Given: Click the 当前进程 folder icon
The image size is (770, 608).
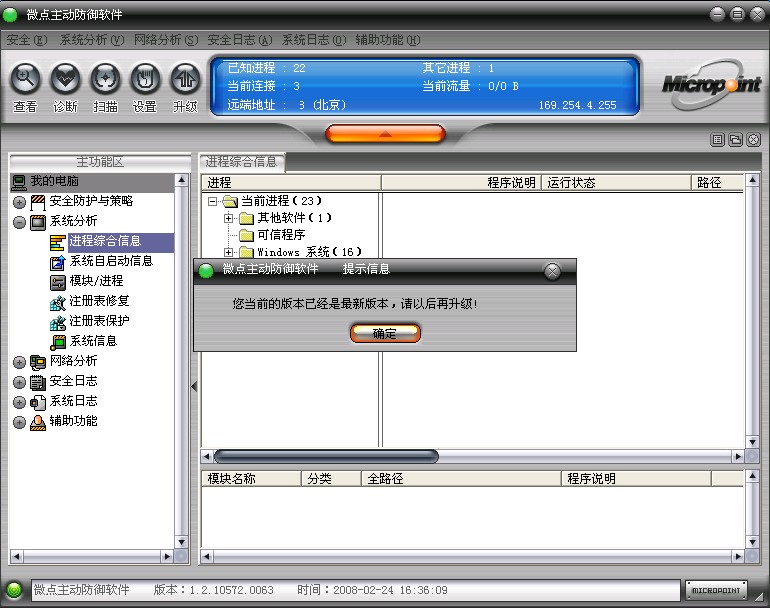Looking at the screenshot, I should [230, 201].
